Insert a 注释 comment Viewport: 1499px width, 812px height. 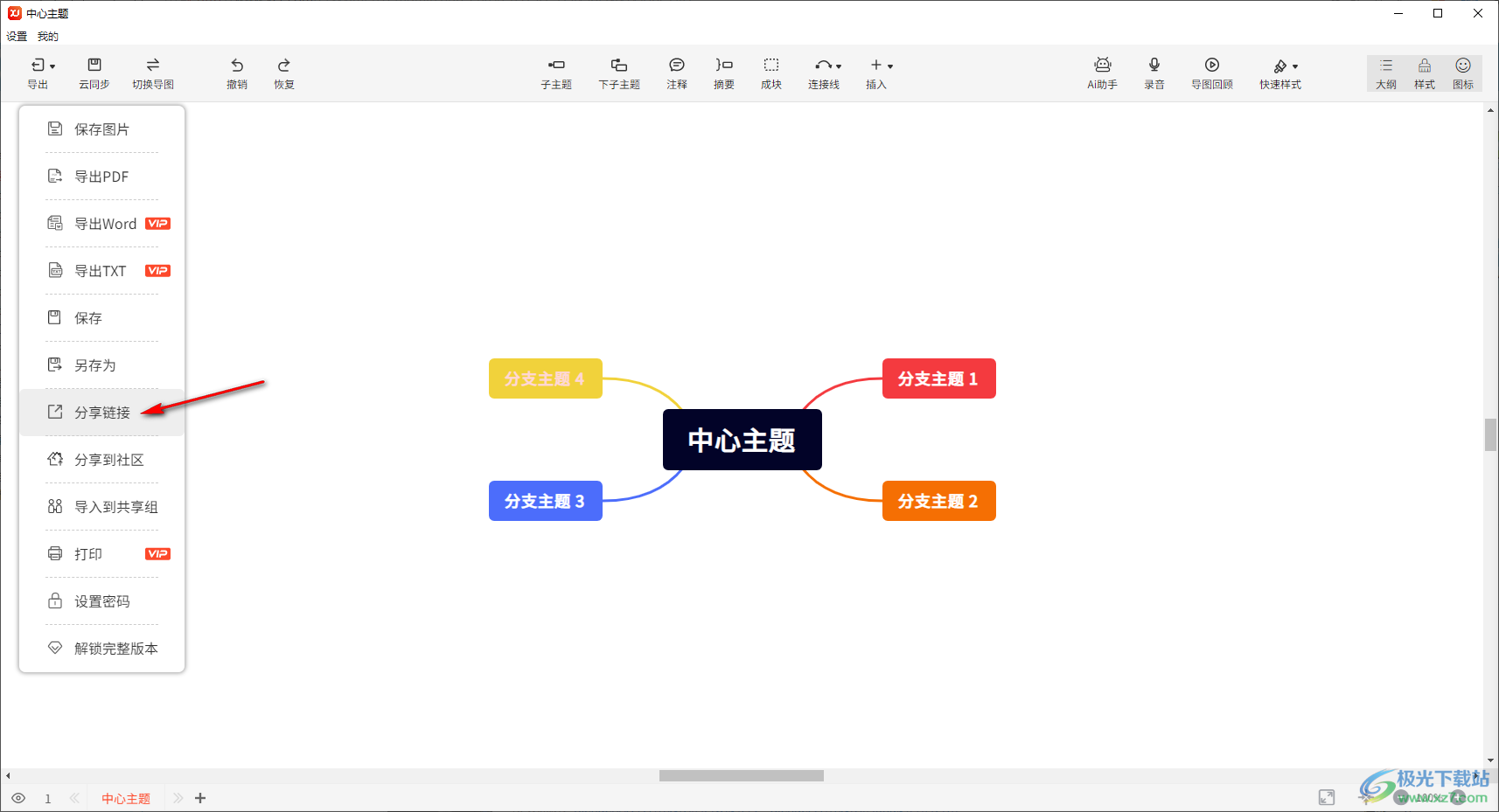[677, 73]
